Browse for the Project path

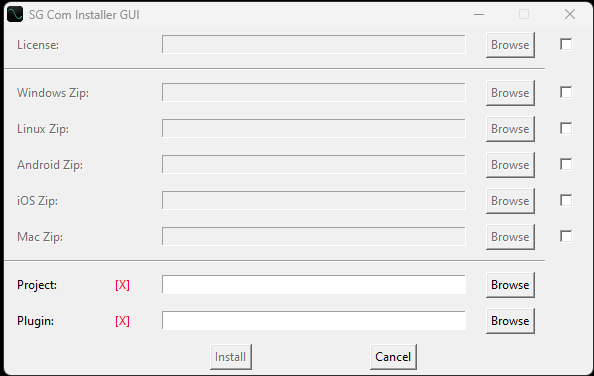510,285
